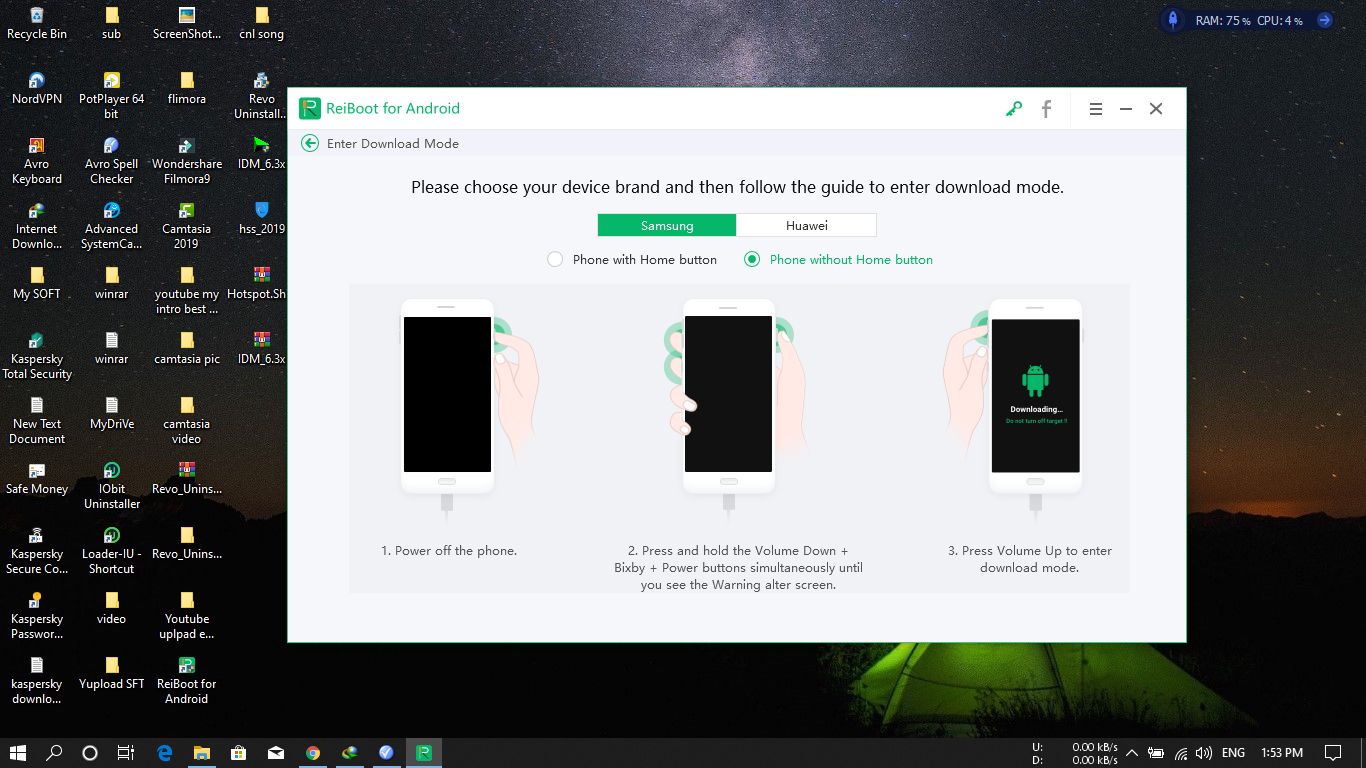
Task: Select the NordVPN desktop icon
Action: pyautogui.click(x=37, y=88)
